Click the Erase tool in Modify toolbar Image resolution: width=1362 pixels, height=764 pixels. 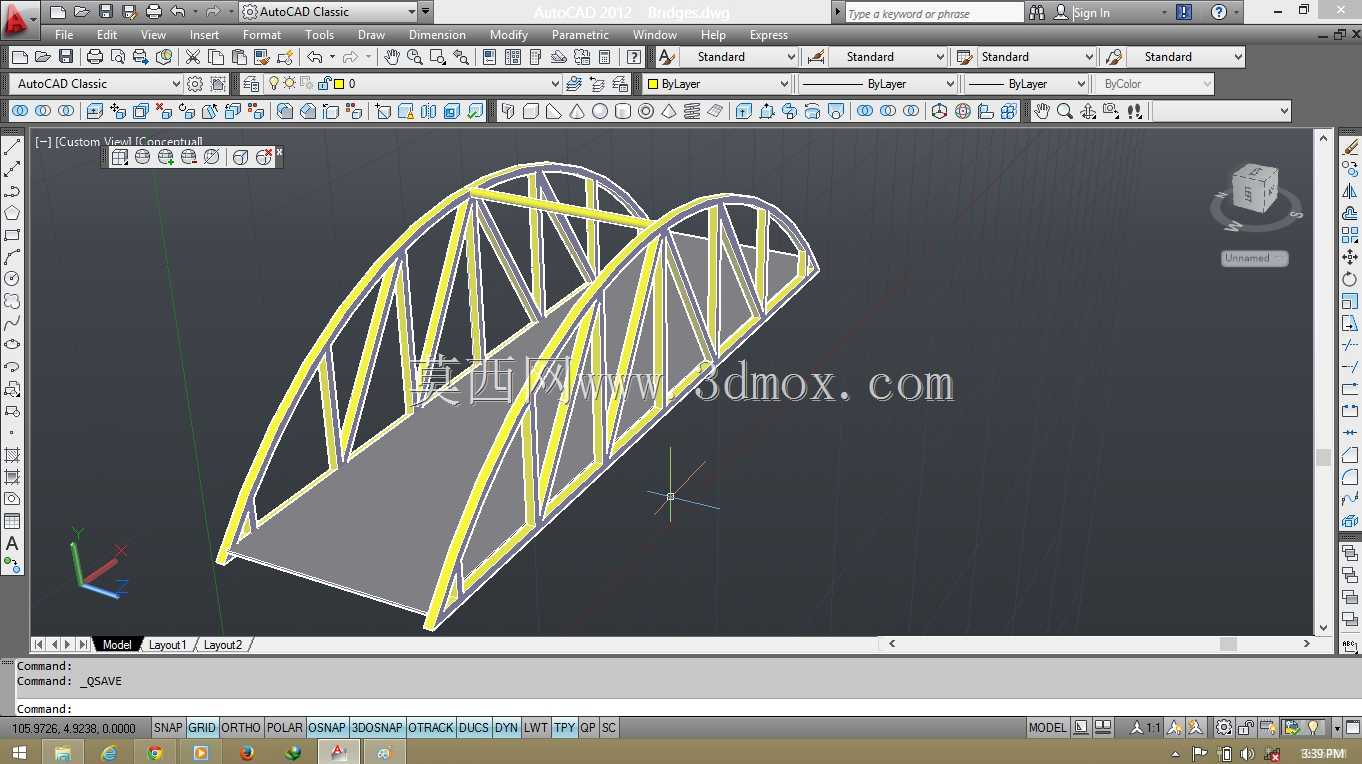click(1350, 147)
